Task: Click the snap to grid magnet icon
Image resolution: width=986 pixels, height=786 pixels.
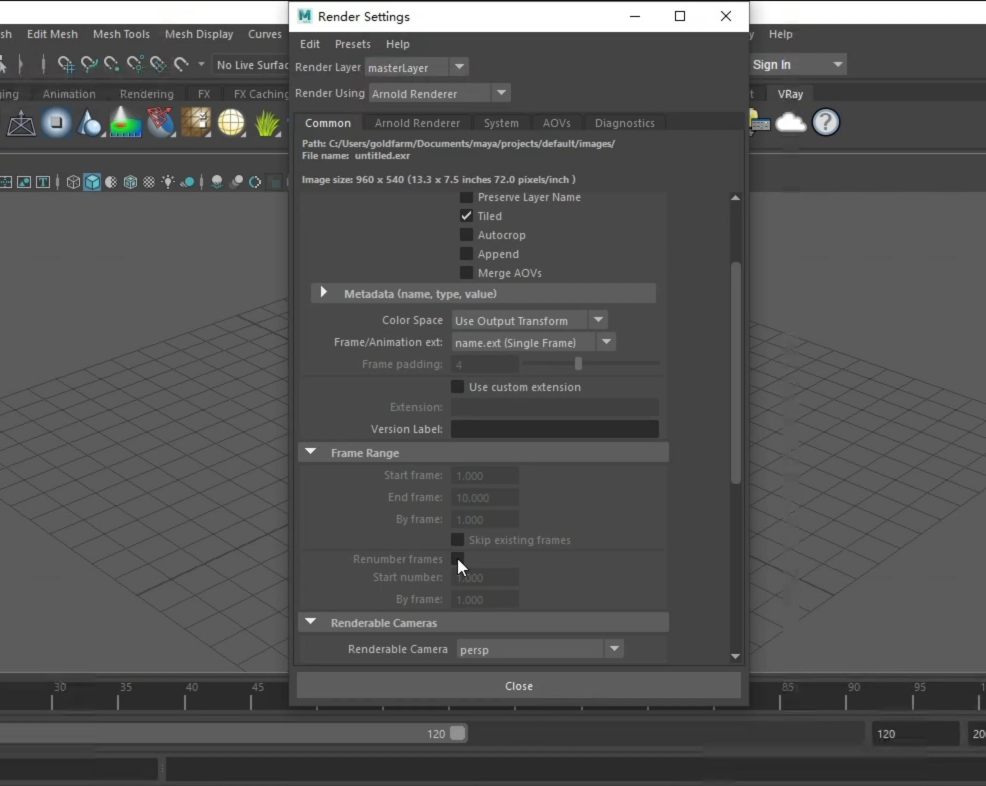Action: pyautogui.click(x=66, y=65)
